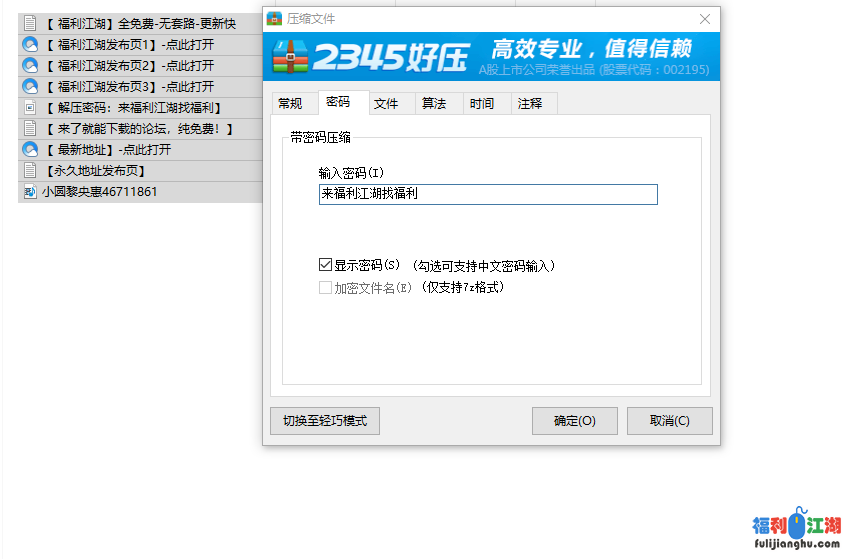
Task: Open the 文件 tab
Action: click(x=386, y=103)
